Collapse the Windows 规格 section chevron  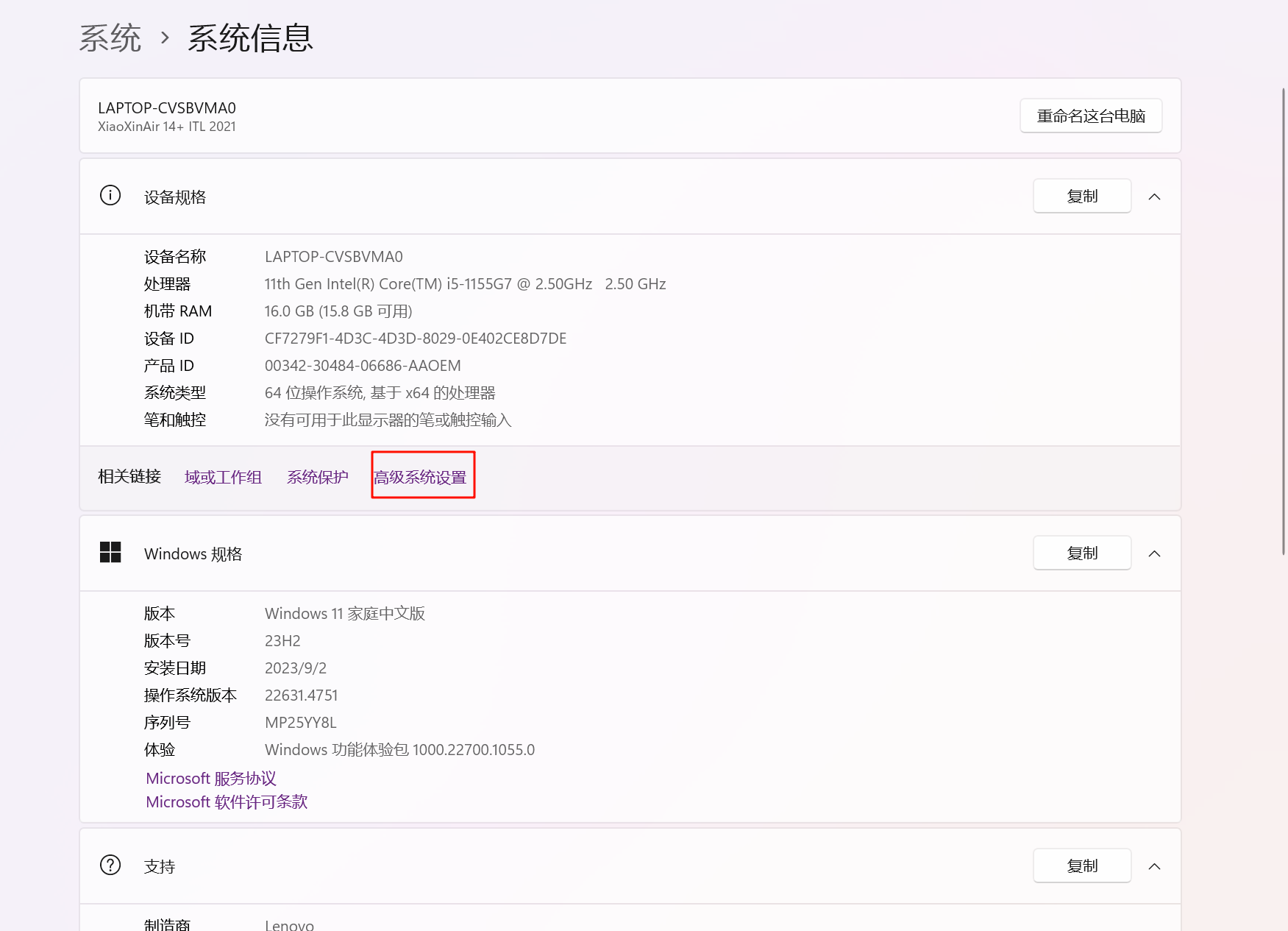coord(1154,553)
